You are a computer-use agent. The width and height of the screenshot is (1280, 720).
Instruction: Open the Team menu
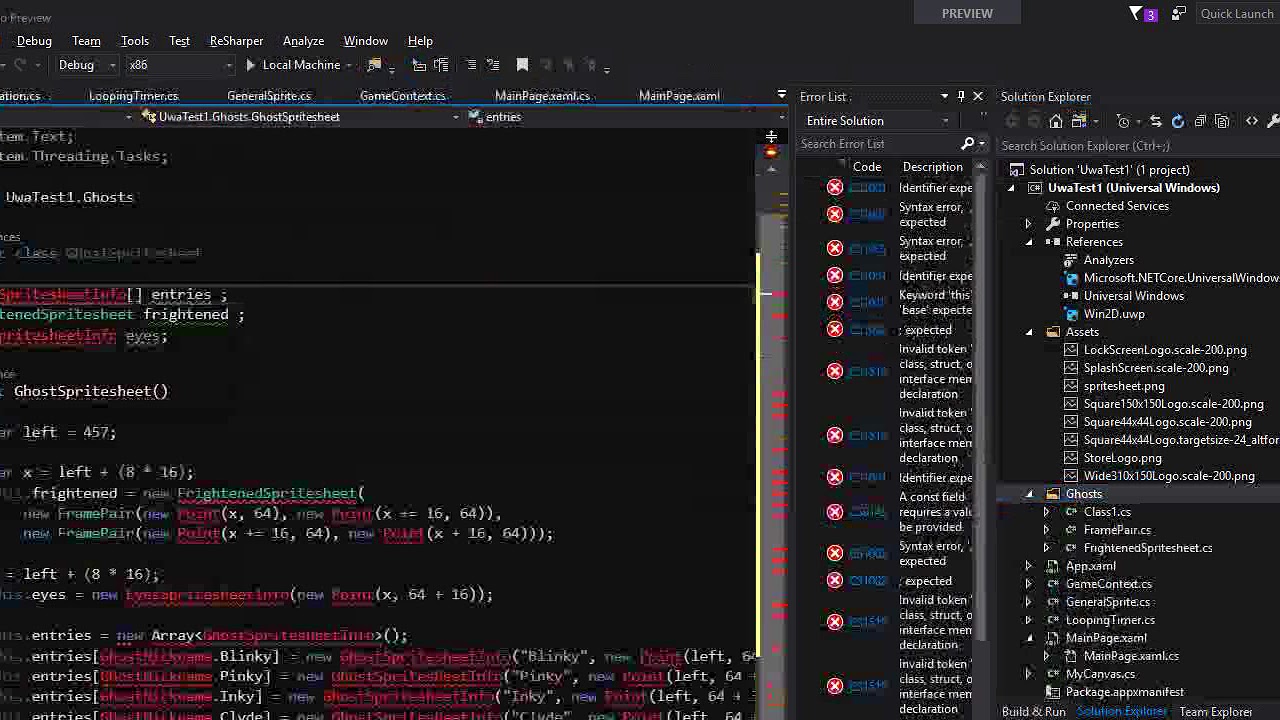point(86,41)
